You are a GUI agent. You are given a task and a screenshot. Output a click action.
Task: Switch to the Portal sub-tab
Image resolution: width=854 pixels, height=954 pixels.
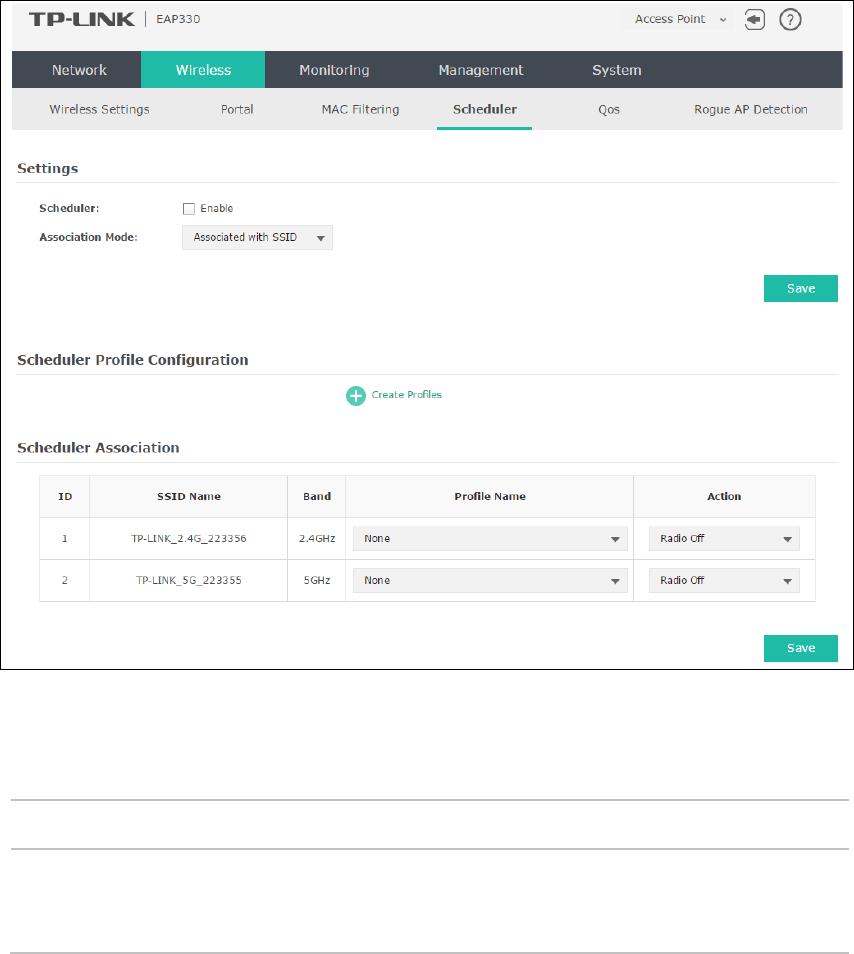click(x=237, y=110)
